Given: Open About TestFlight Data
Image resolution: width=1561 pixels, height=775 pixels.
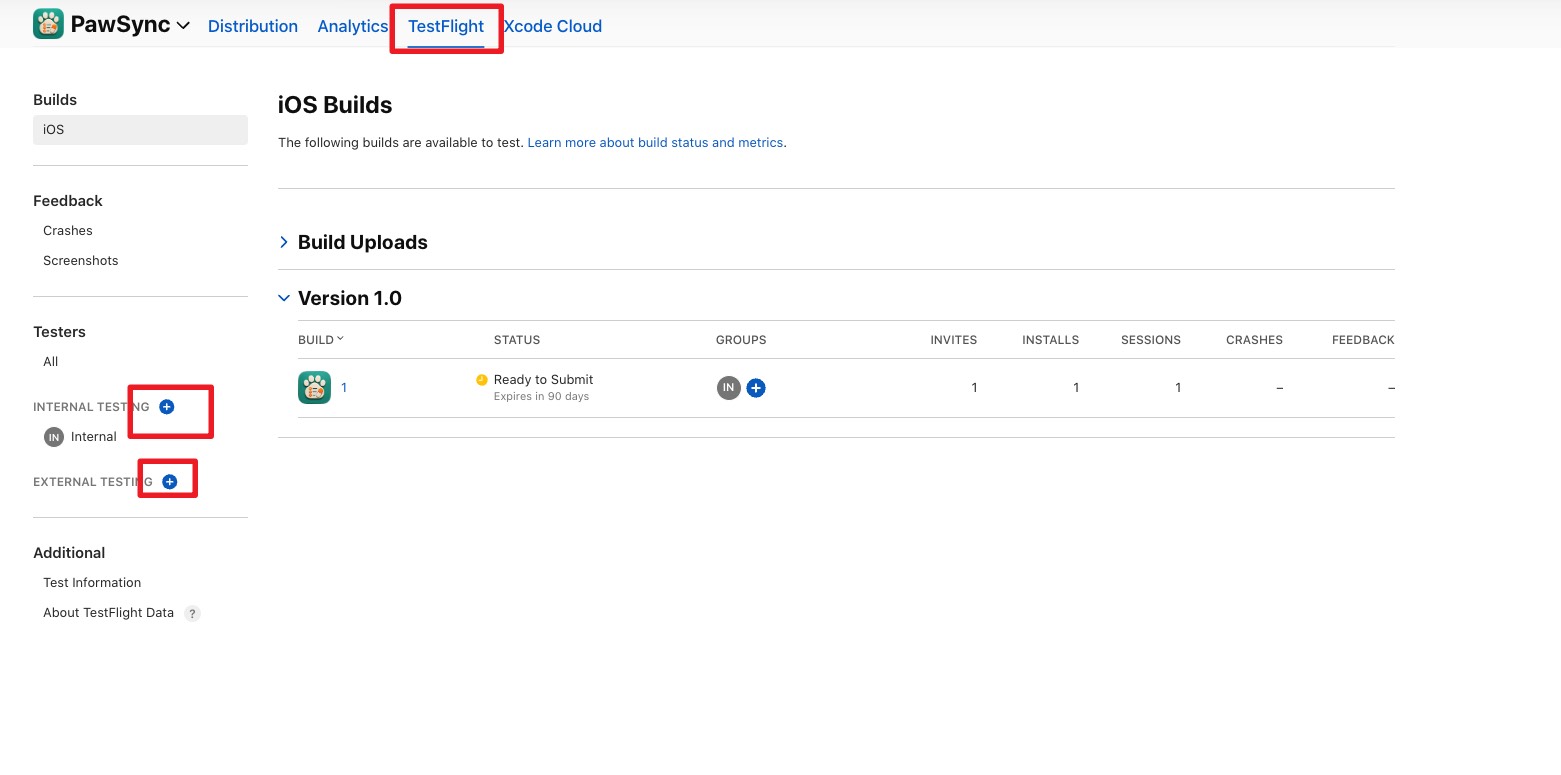Looking at the screenshot, I should click(108, 613).
